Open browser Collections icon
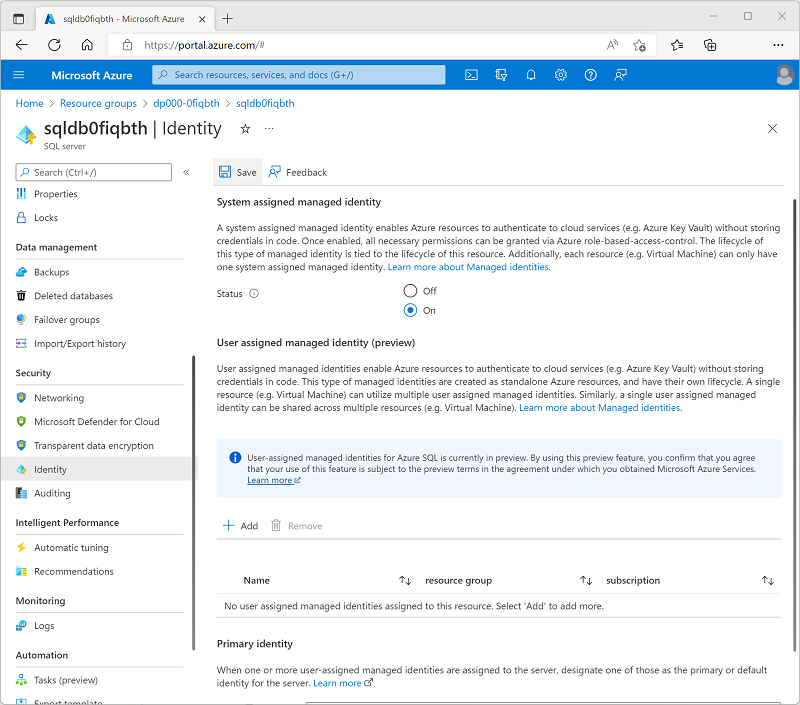The height and width of the screenshot is (705, 800). pyautogui.click(x=710, y=45)
